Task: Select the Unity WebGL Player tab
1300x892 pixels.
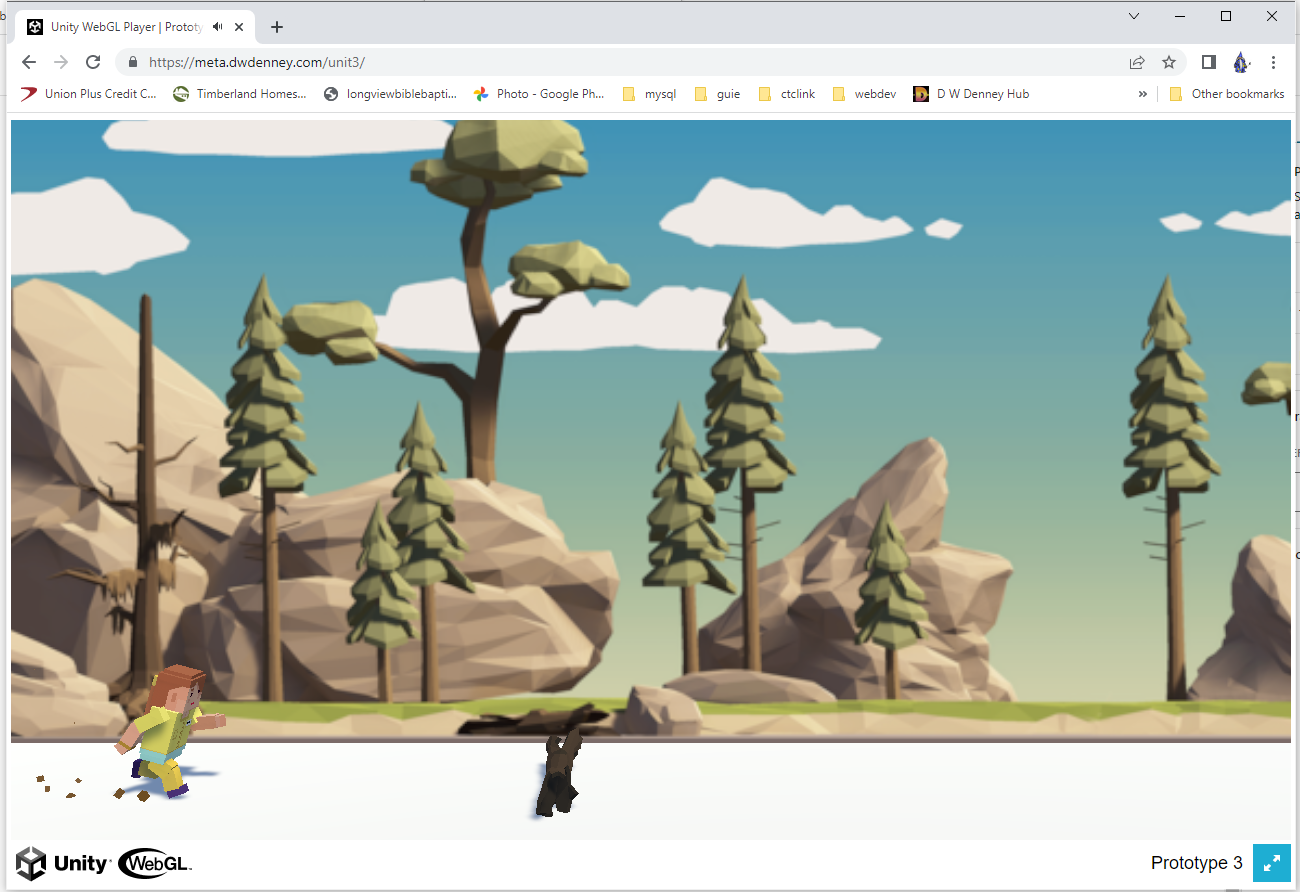Action: (136, 27)
